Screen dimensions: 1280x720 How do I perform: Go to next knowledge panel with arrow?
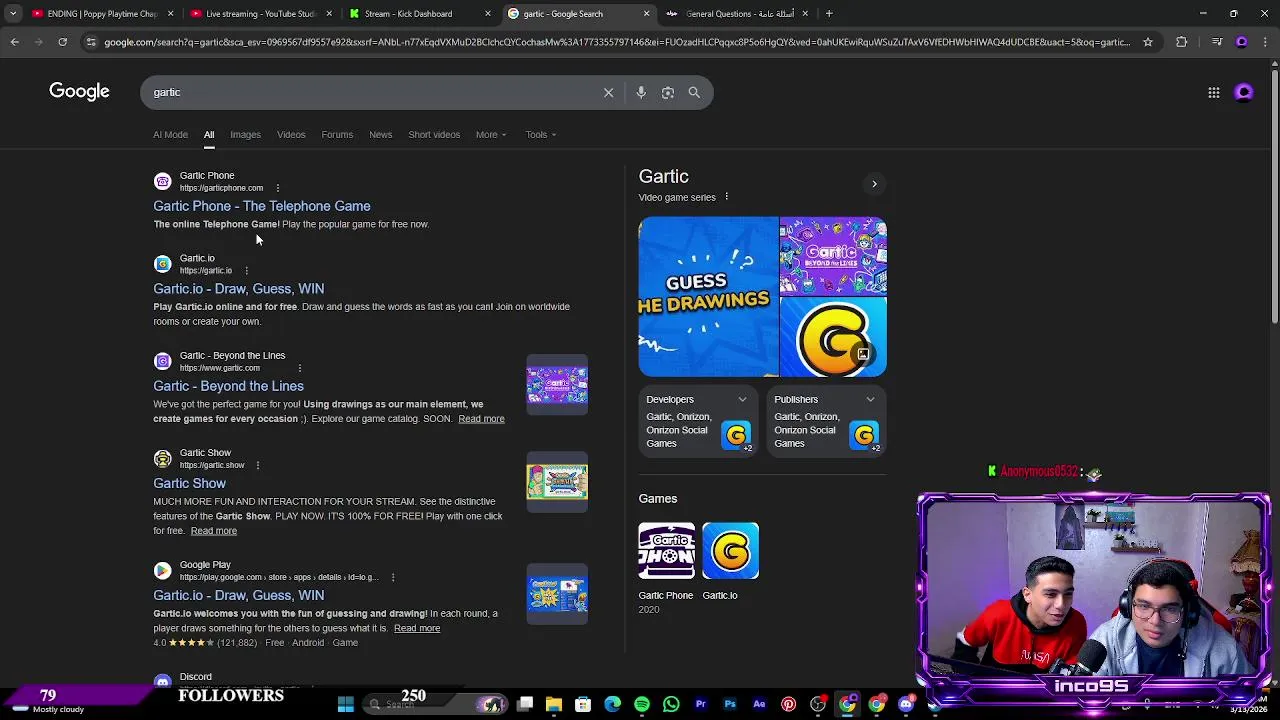874,184
